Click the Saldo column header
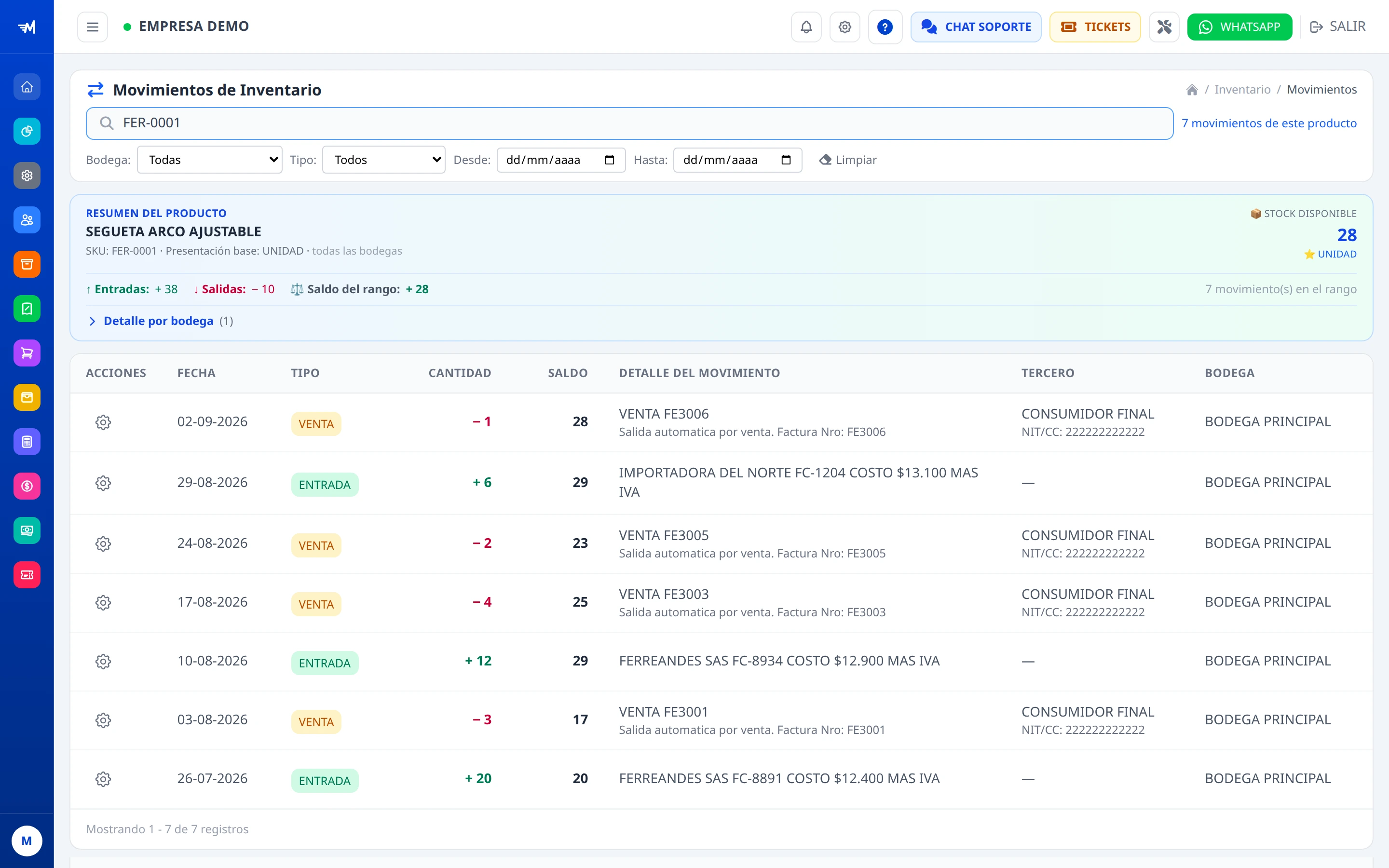Viewport: 1389px width, 868px height. point(567,373)
